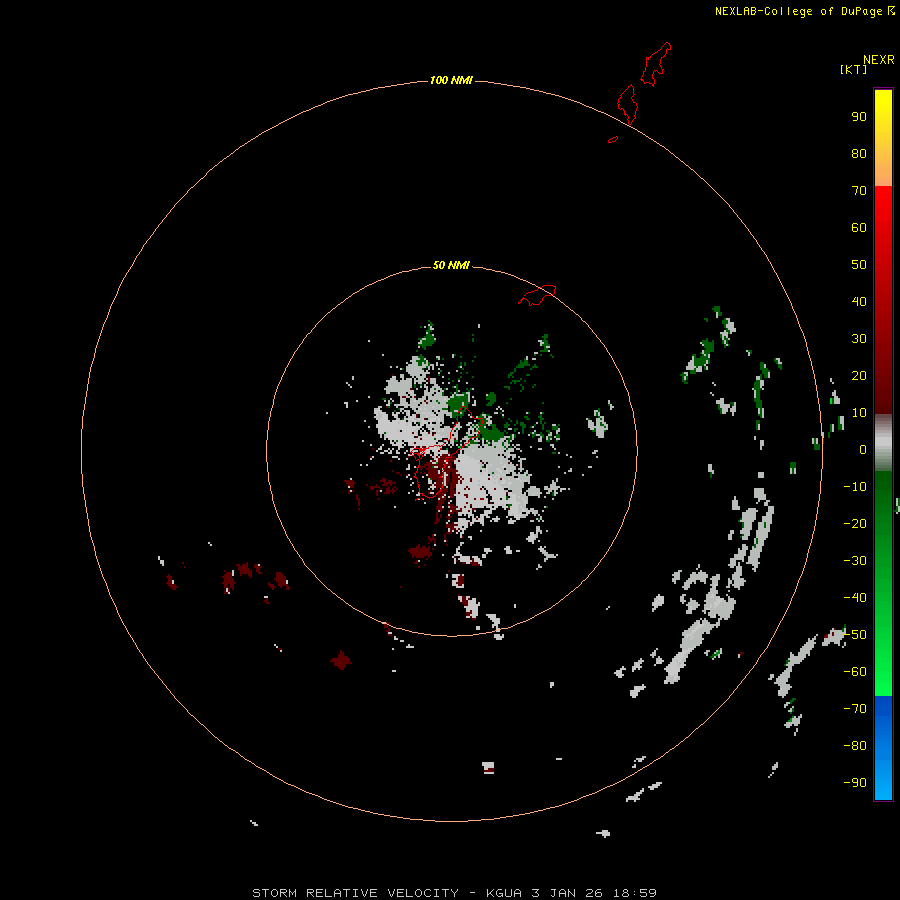Screen dimensions: 900x900
Task: Click the -90 value on the velocity scale
Action: pyautogui.click(x=855, y=783)
